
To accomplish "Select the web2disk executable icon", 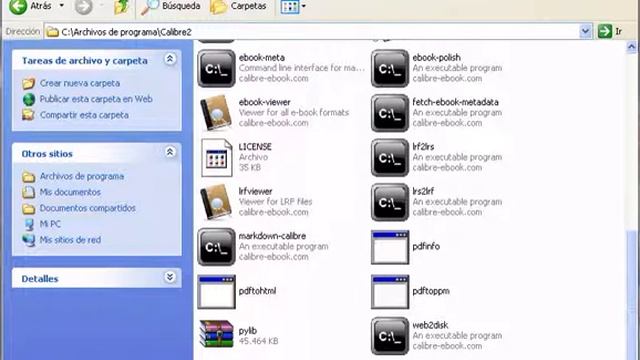I will click(x=390, y=336).
